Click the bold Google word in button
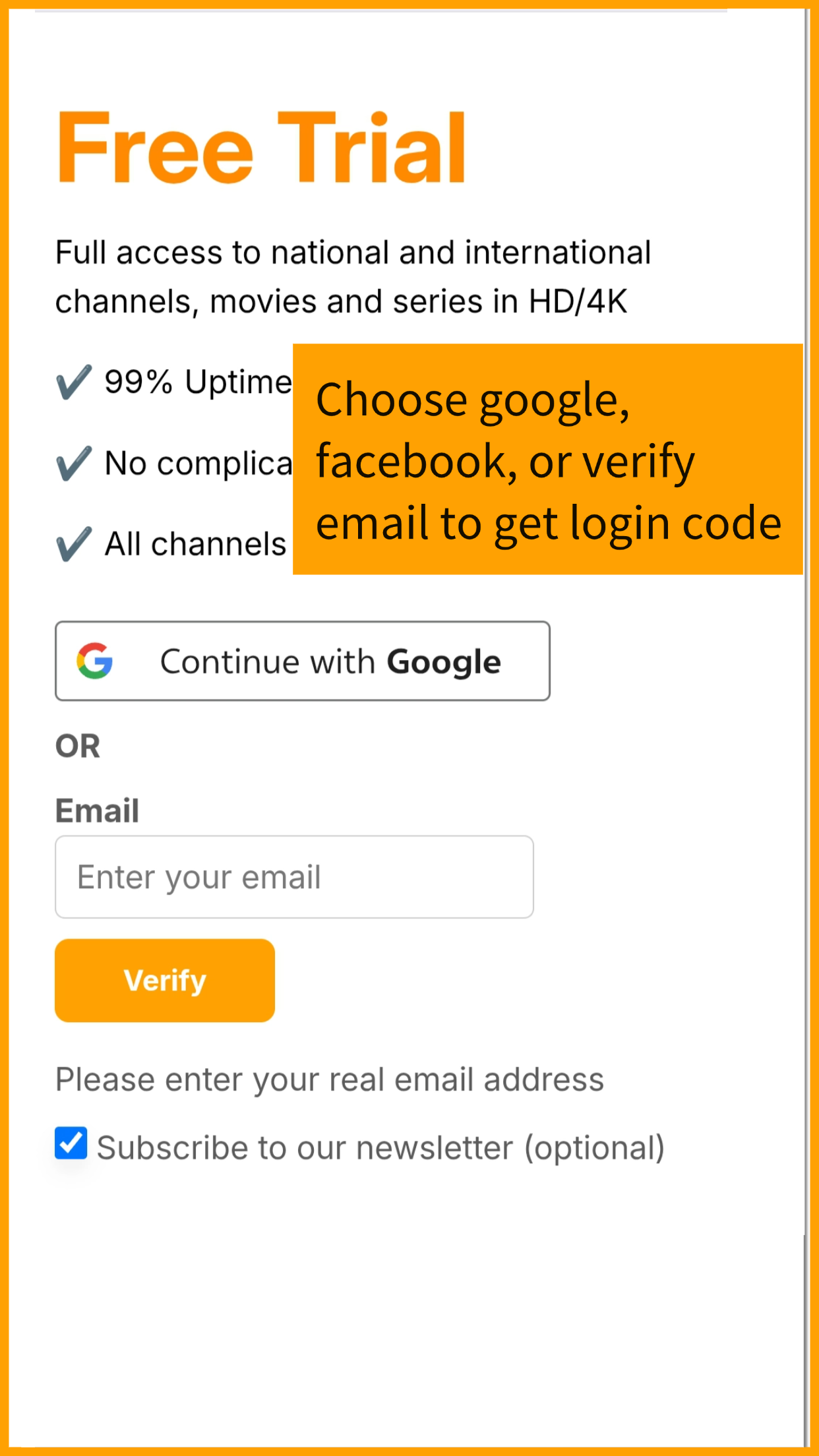The height and width of the screenshot is (1456, 819). pos(444,662)
